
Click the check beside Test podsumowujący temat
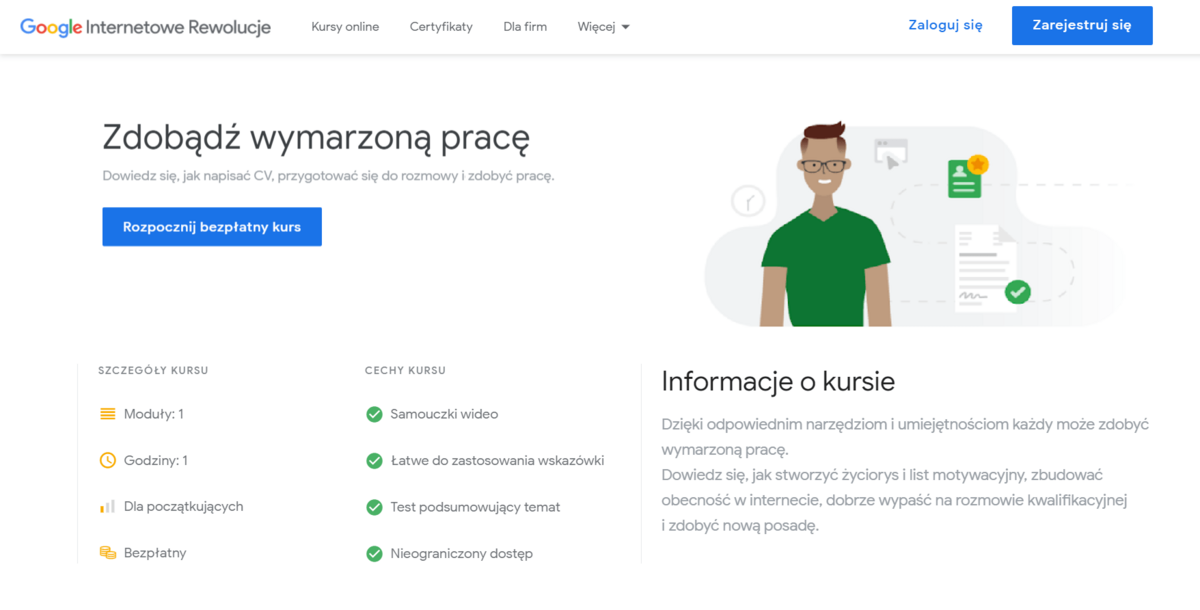coord(375,507)
